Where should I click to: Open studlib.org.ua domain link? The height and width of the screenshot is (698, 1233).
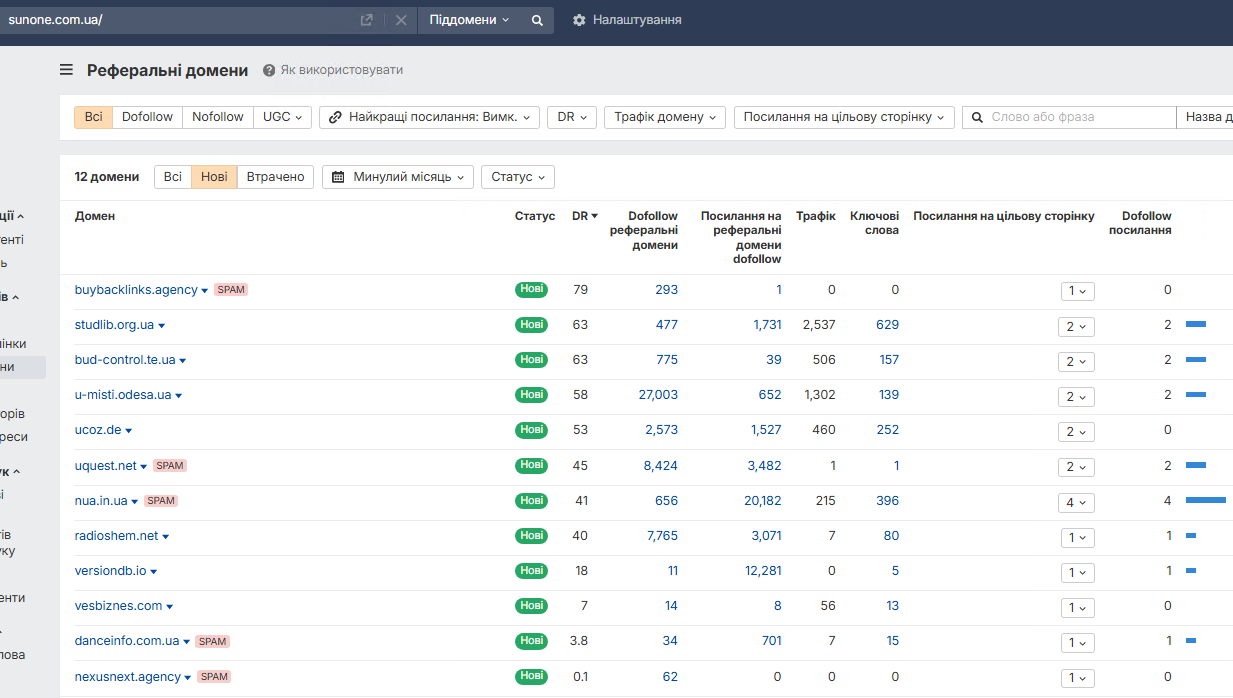[114, 325]
